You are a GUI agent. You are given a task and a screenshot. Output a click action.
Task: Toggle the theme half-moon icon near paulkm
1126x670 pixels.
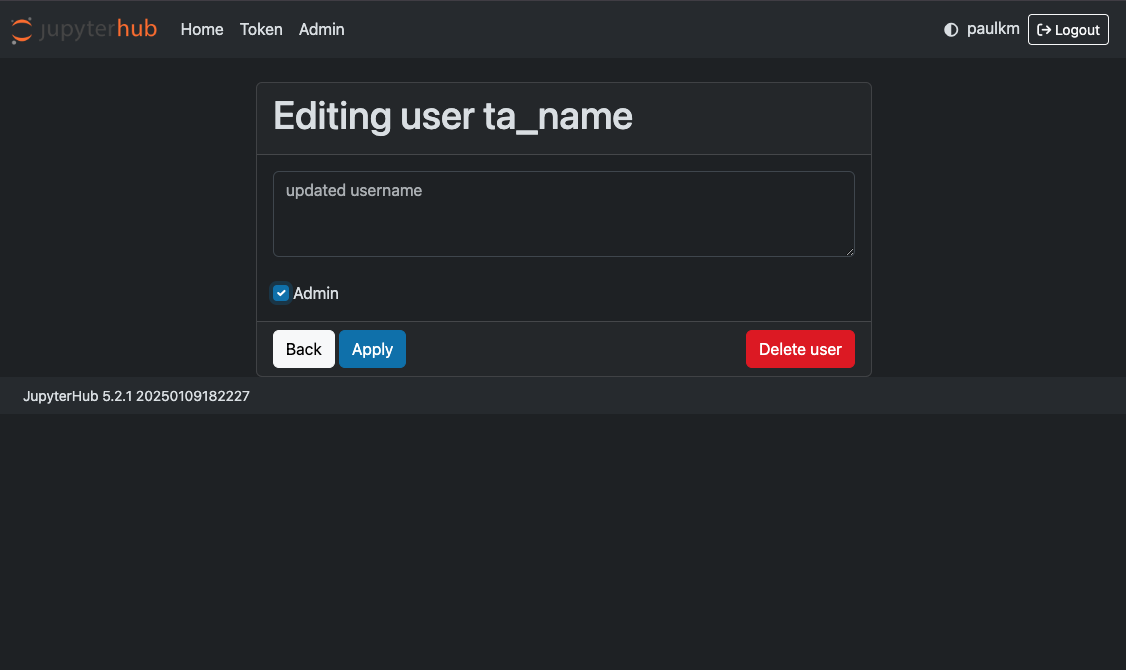(950, 29)
